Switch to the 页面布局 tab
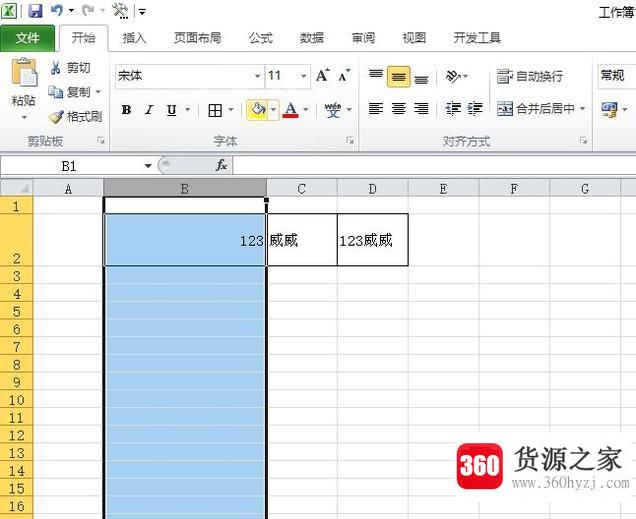This screenshot has height=519, width=636. tap(198, 38)
